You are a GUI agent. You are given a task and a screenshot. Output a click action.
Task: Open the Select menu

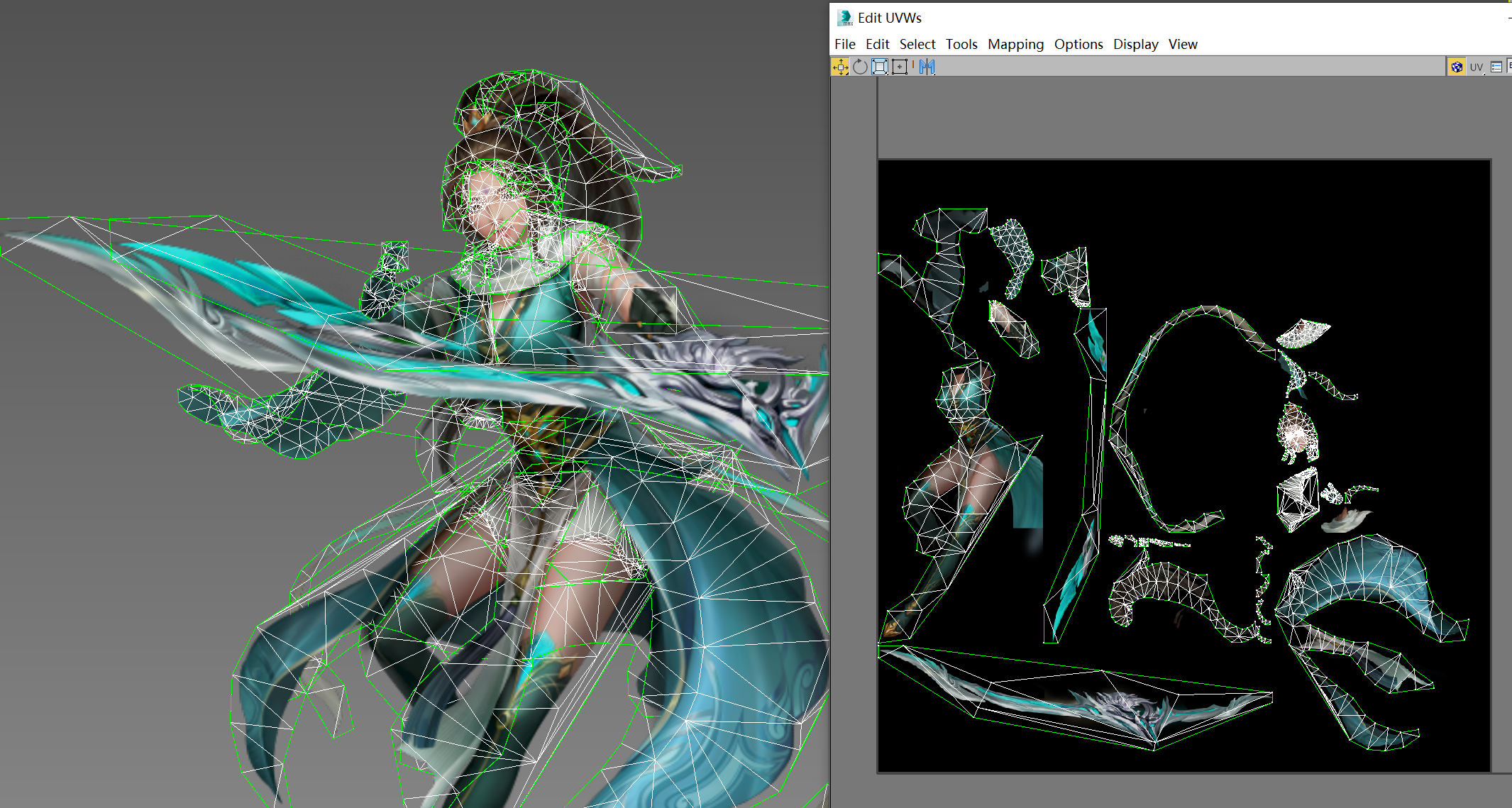917,44
